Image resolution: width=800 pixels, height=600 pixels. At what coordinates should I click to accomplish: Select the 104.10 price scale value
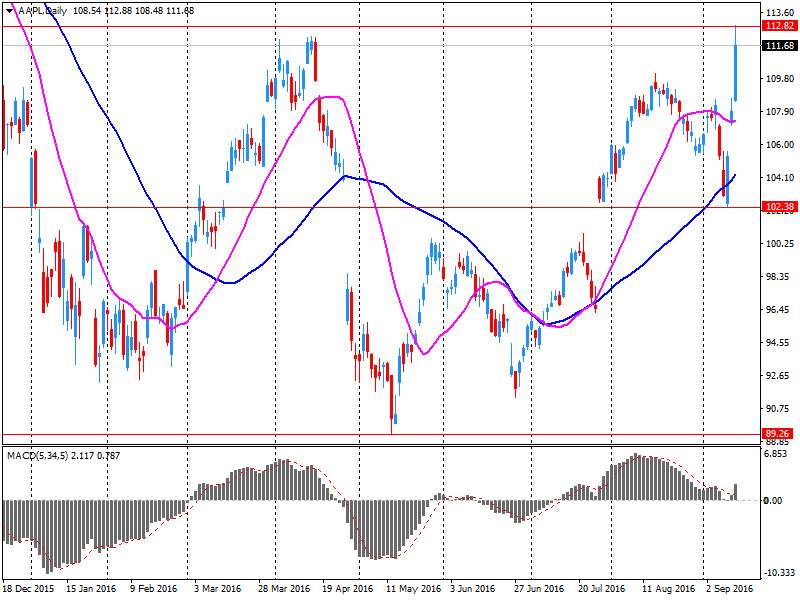click(780, 178)
